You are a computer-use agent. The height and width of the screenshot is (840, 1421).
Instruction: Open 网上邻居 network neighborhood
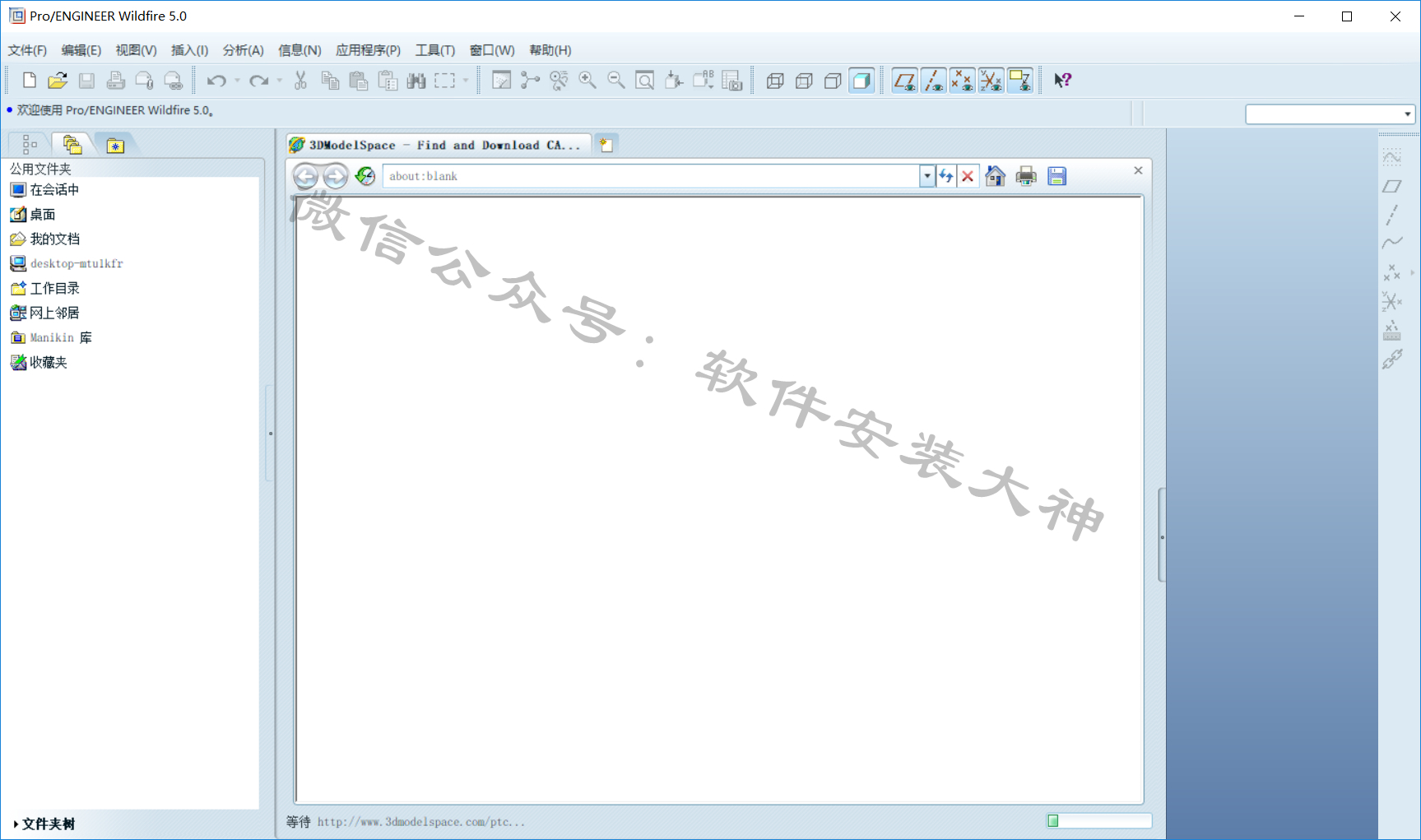click(x=45, y=313)
